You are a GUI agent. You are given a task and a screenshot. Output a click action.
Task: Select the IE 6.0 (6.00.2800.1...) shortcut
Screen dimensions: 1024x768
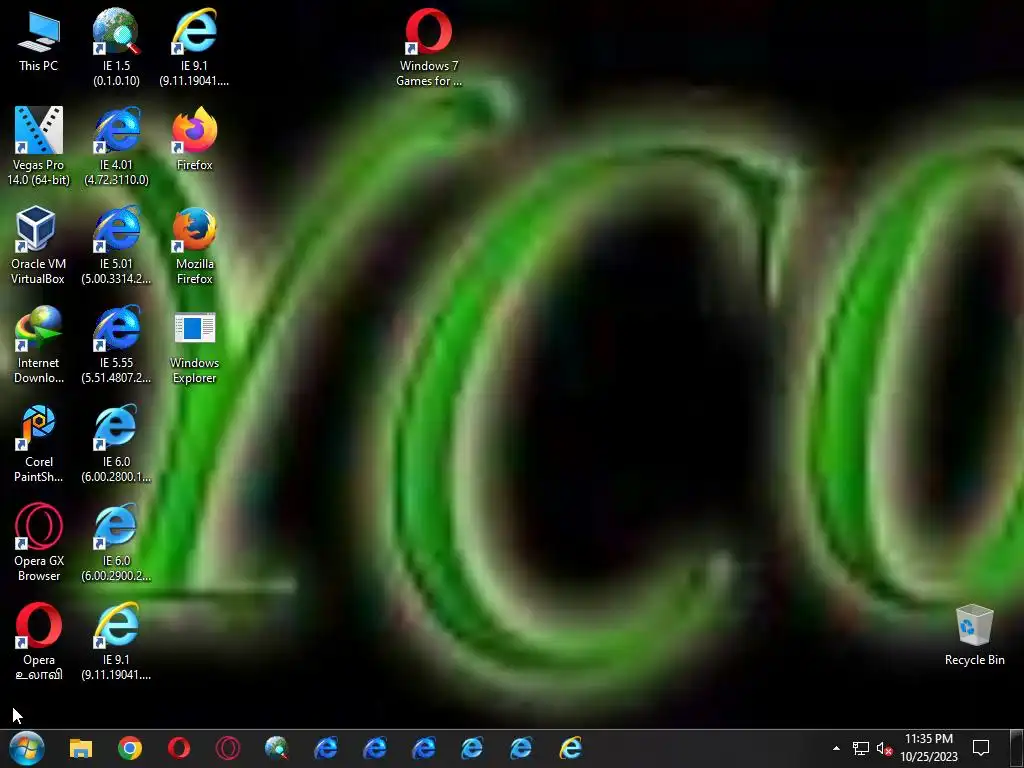(116, 444)
